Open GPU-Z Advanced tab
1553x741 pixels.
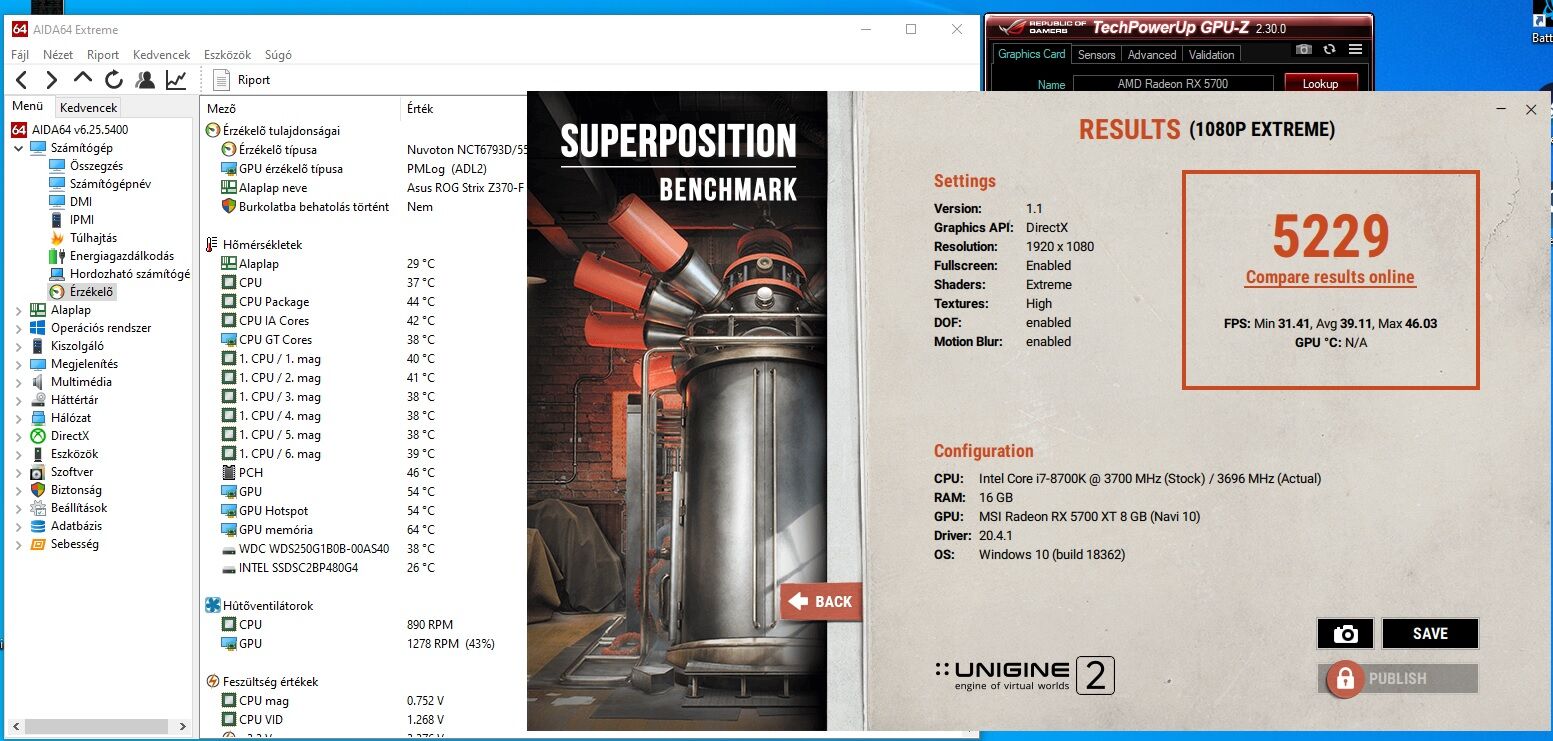coord(1152,55)
